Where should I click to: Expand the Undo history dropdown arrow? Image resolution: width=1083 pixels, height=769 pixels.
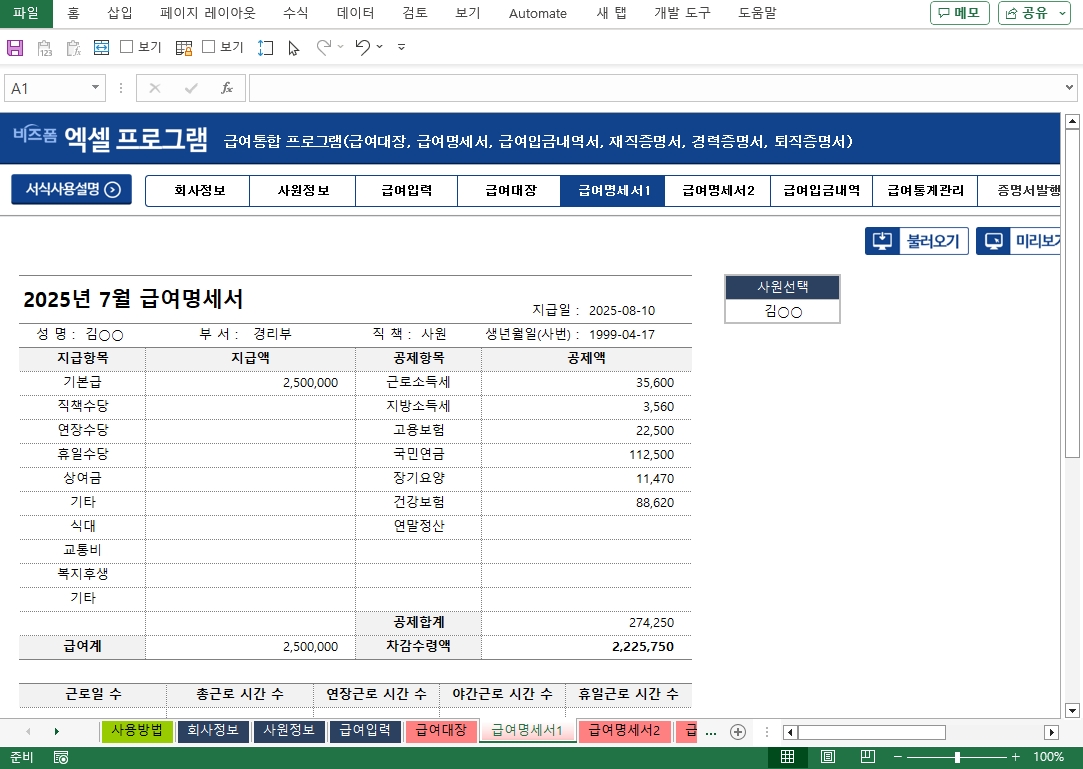coord(380,47)
